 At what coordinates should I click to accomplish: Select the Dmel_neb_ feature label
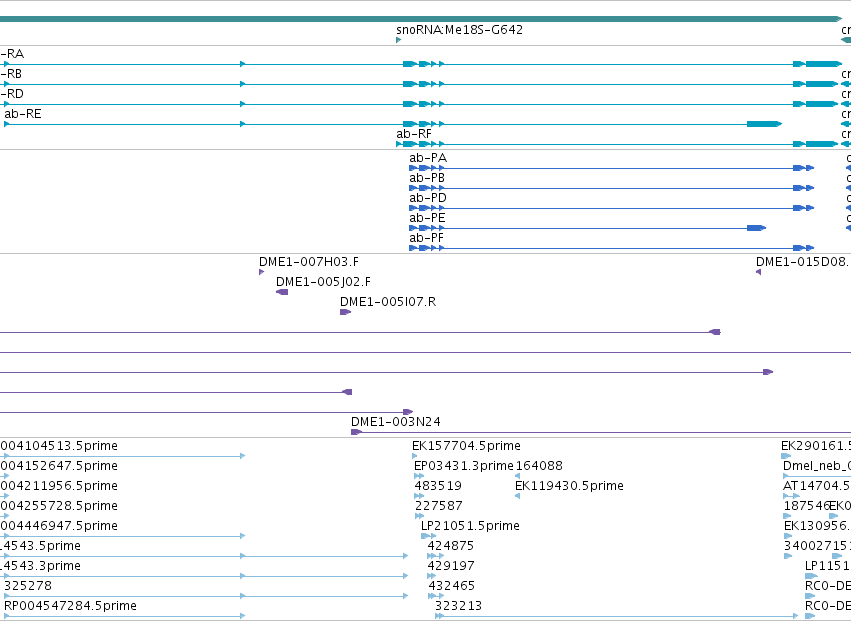817,466
